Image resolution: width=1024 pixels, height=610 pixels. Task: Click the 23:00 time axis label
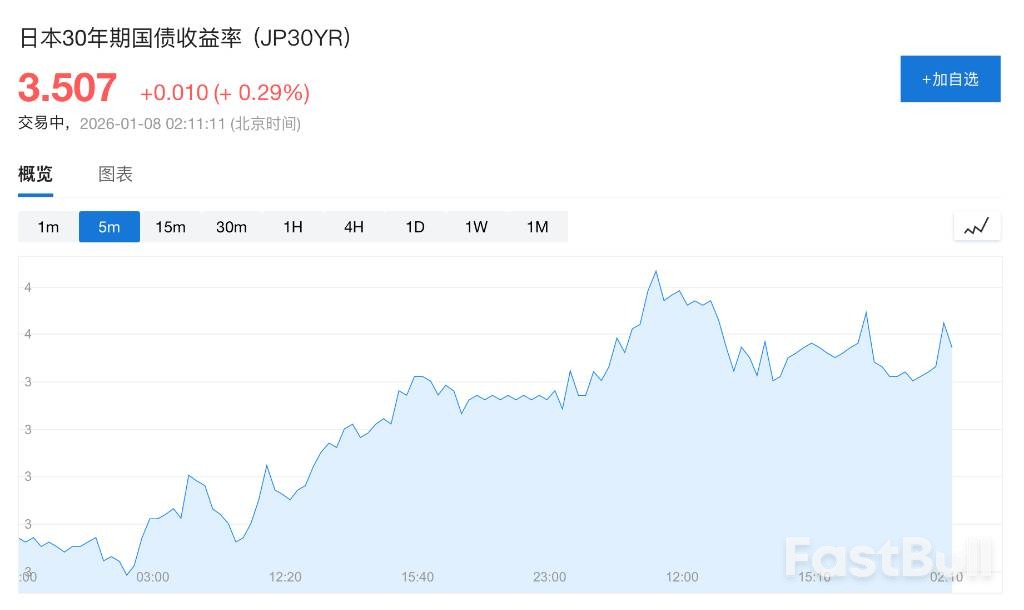coord(549,577)
